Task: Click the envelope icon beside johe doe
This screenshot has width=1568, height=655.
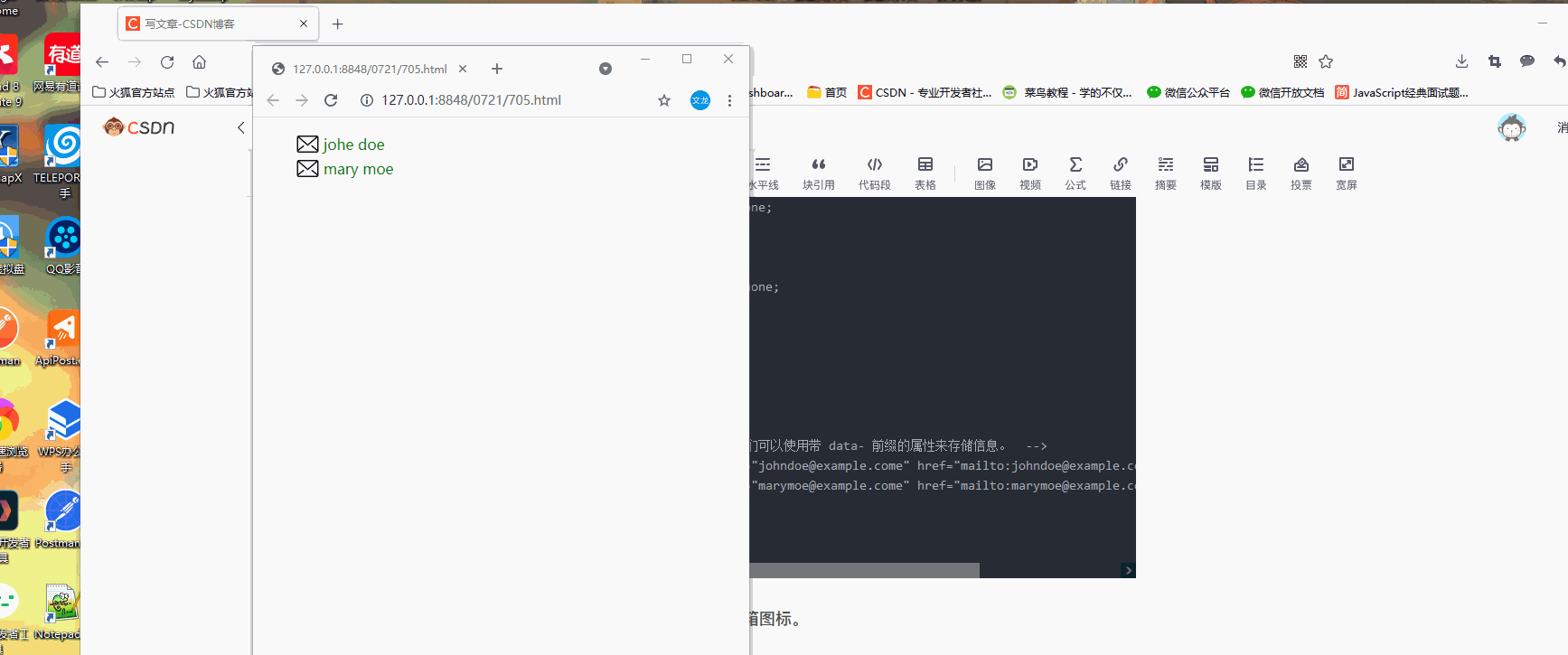Action: click(307, 145)
